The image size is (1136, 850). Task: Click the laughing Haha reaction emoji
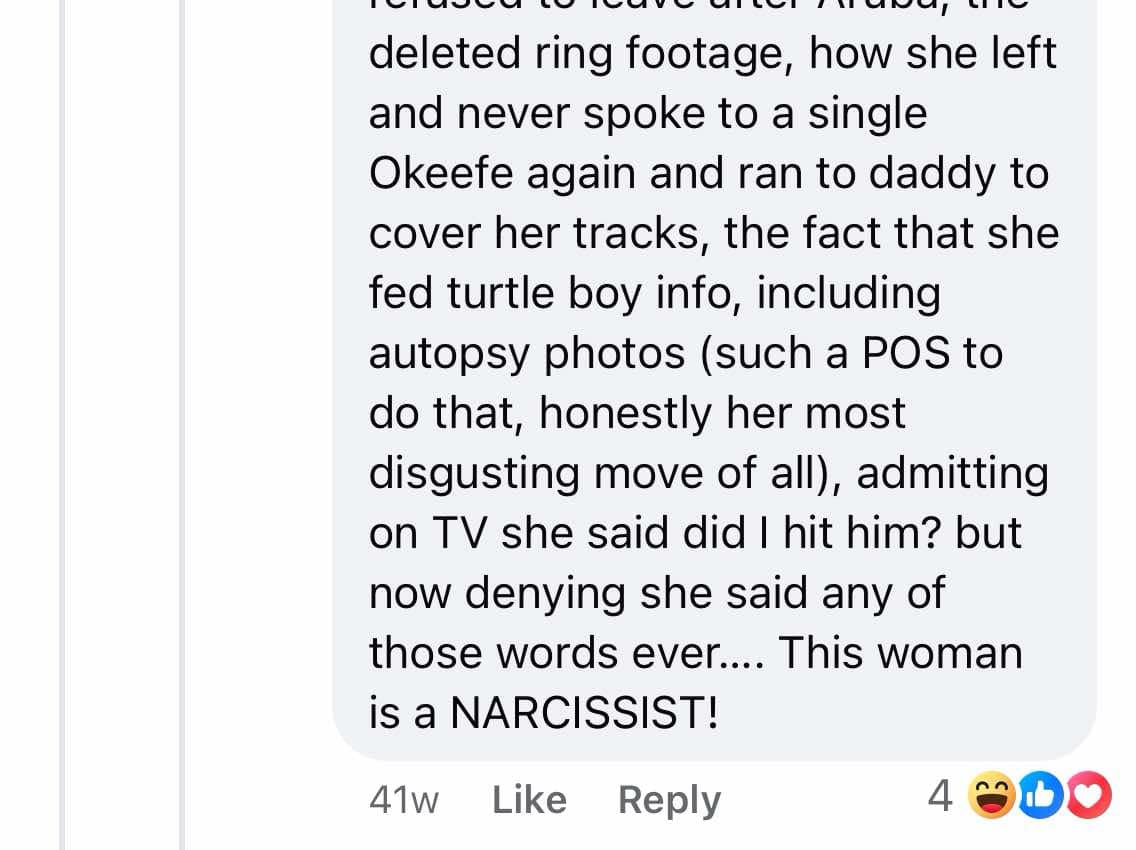pos(992,796)
